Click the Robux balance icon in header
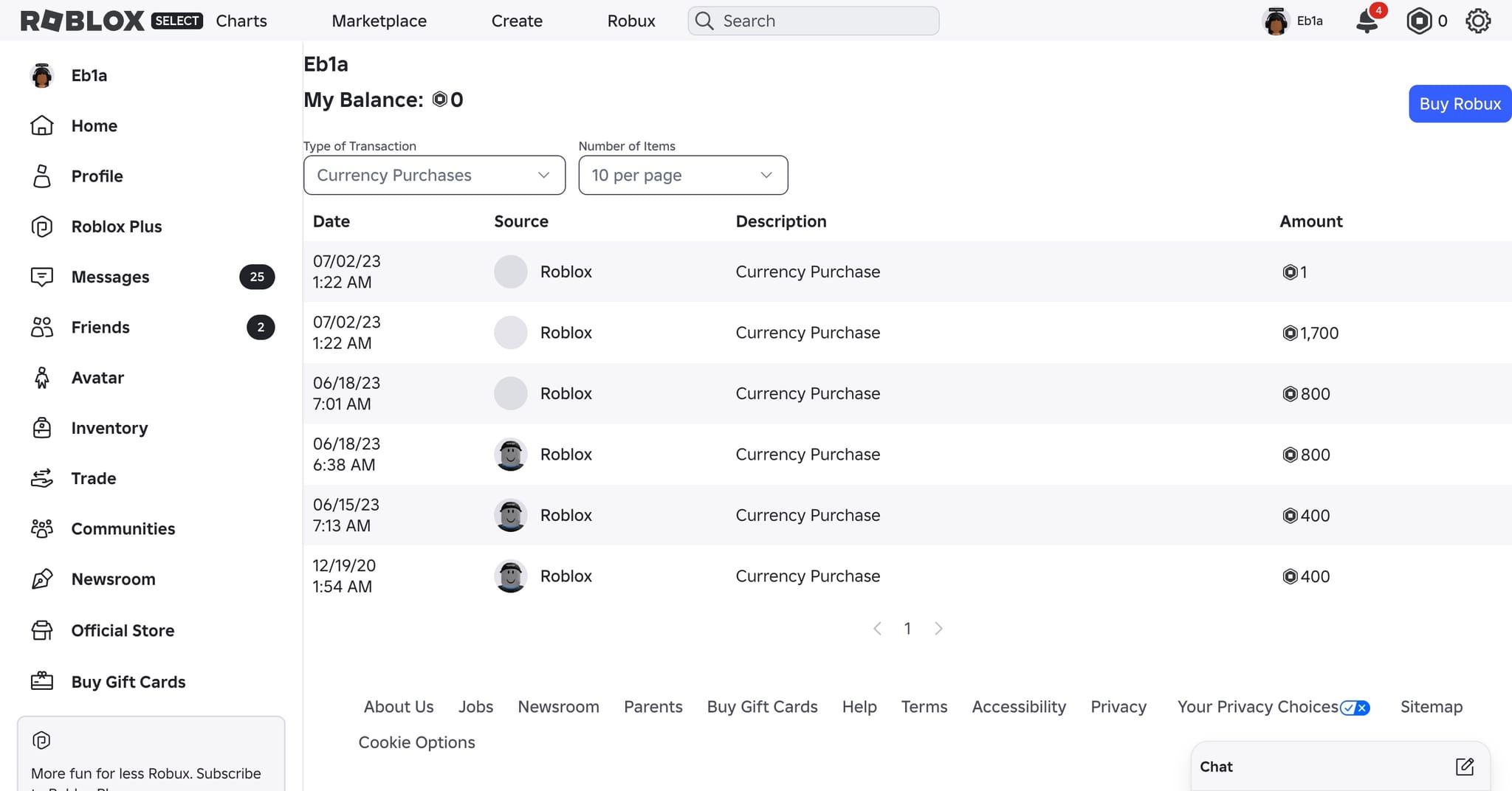The height and width of the screenshot is (791, 1512). pyautogui.click(x=1419, y=21)
